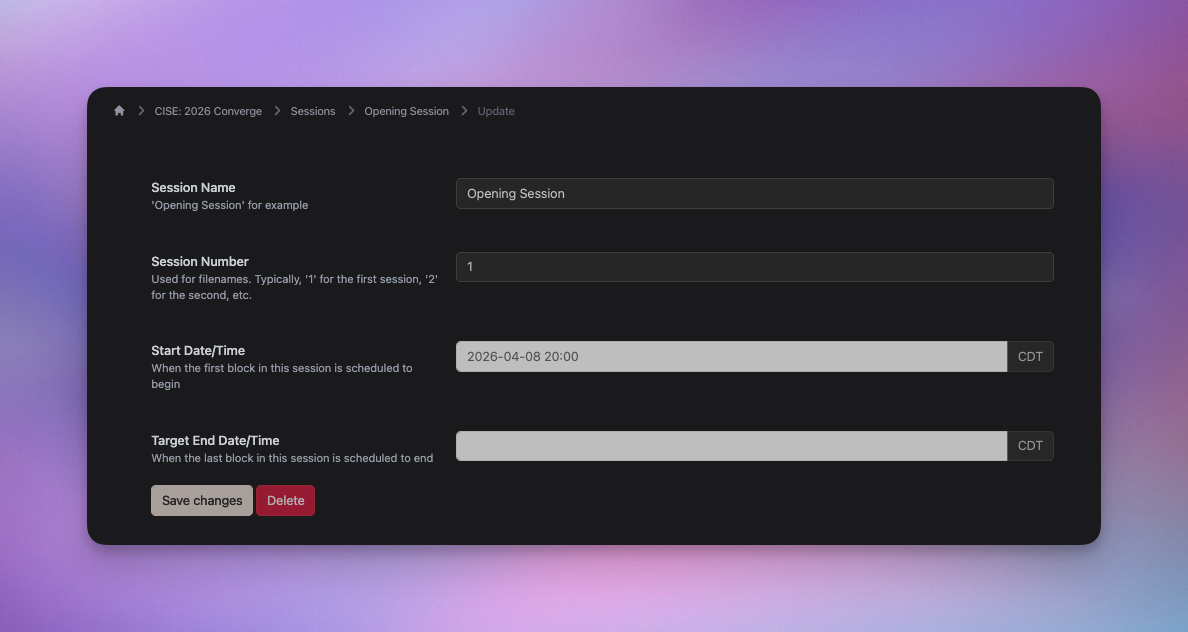Click the CDT timezone tag beside Start Date/Time
Viewport: 1188px width, 632px height.
(x=1030, y=357)
